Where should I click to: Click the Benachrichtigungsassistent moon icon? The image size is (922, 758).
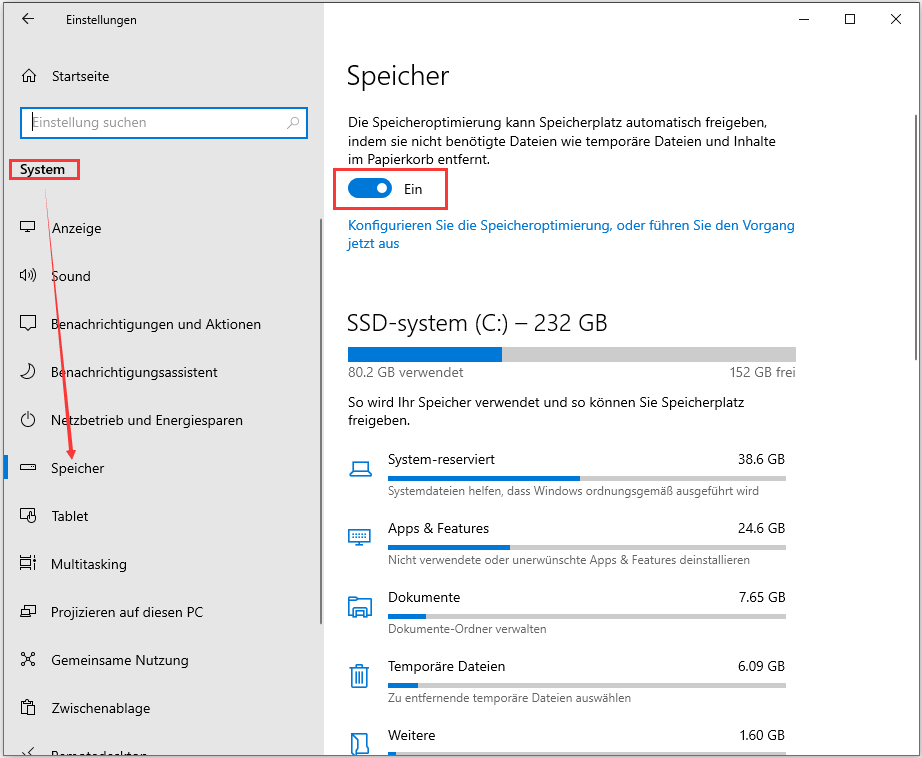pyautogui.click(x=28, y=371)
